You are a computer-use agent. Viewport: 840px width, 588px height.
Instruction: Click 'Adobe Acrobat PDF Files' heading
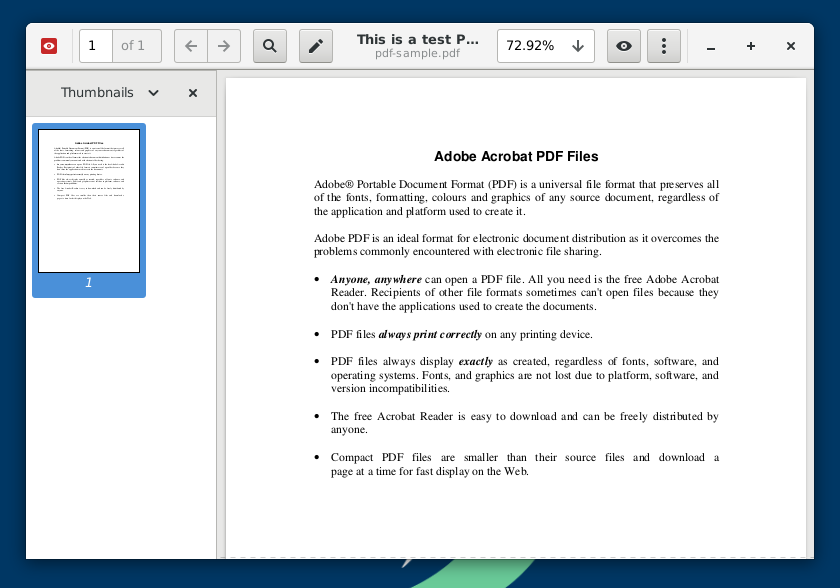pyautogui.click(x=516, y=156)
